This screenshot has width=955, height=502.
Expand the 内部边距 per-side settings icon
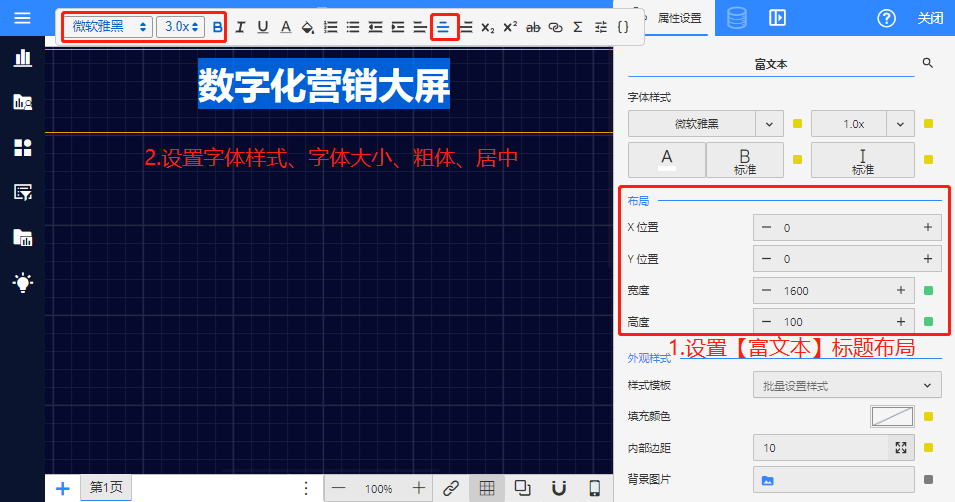tap(901, 448)
